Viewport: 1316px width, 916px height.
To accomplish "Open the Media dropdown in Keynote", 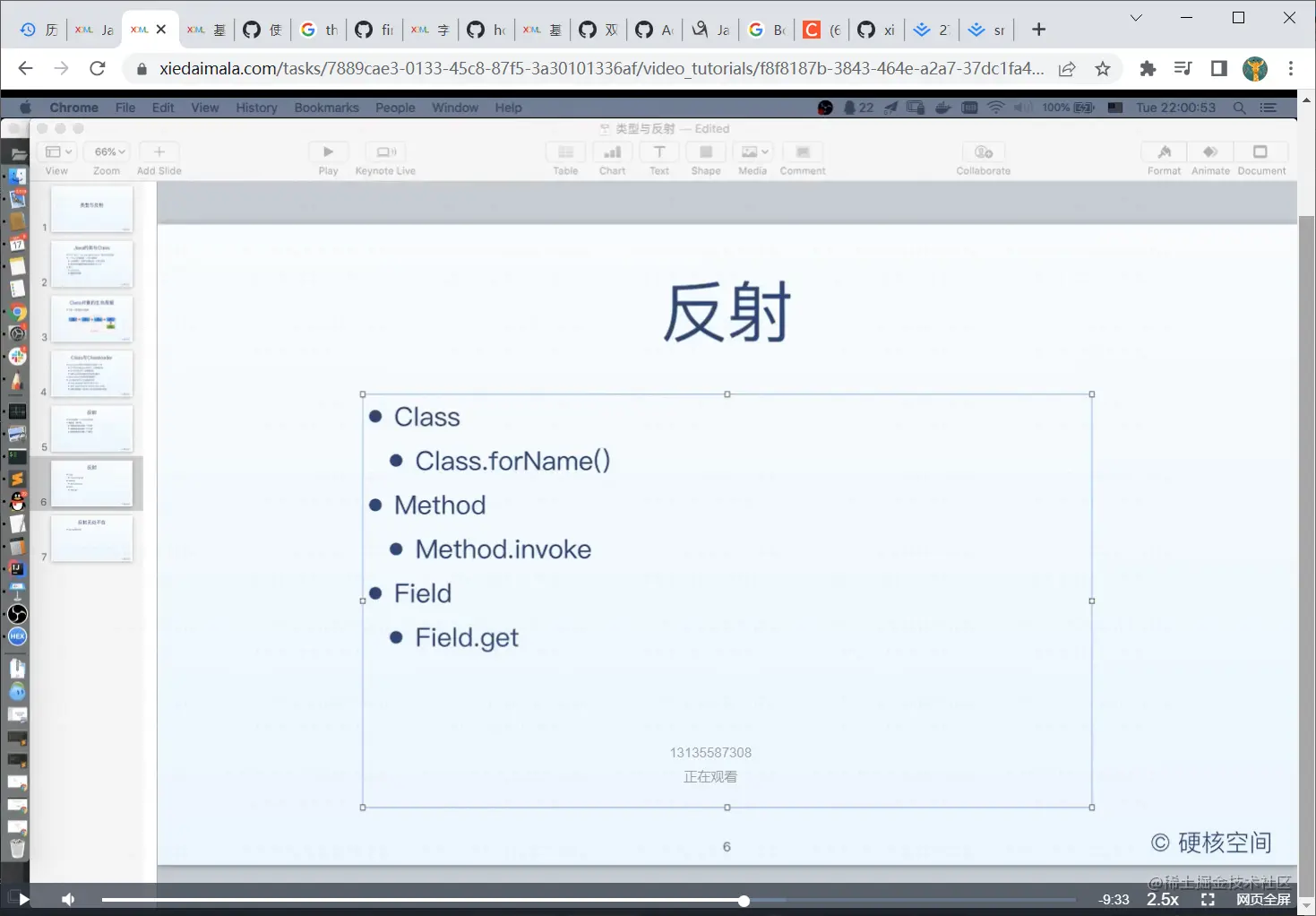I will [x=754, y=152].
